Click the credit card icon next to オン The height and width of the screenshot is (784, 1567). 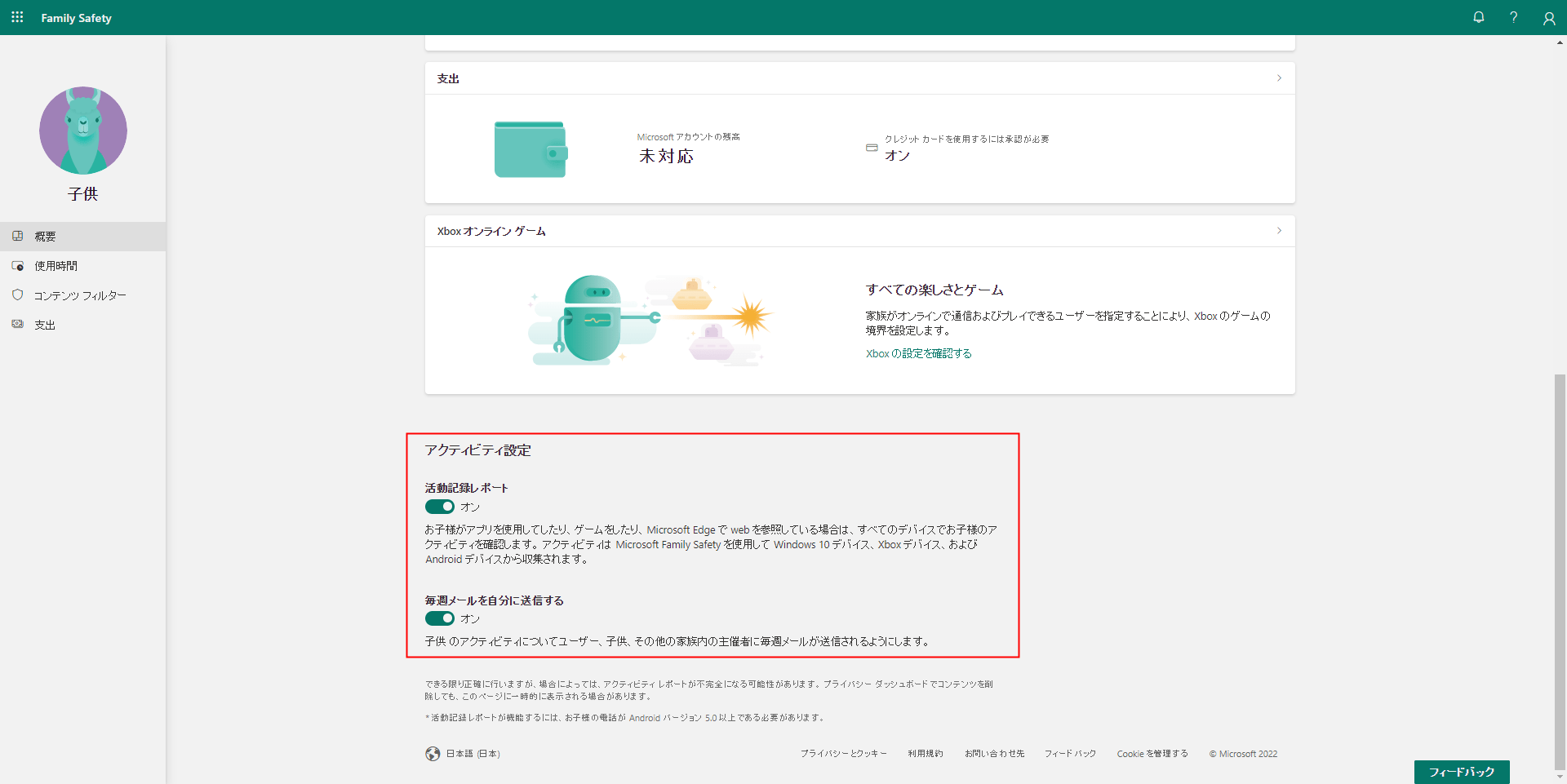(x=872, y=148)
